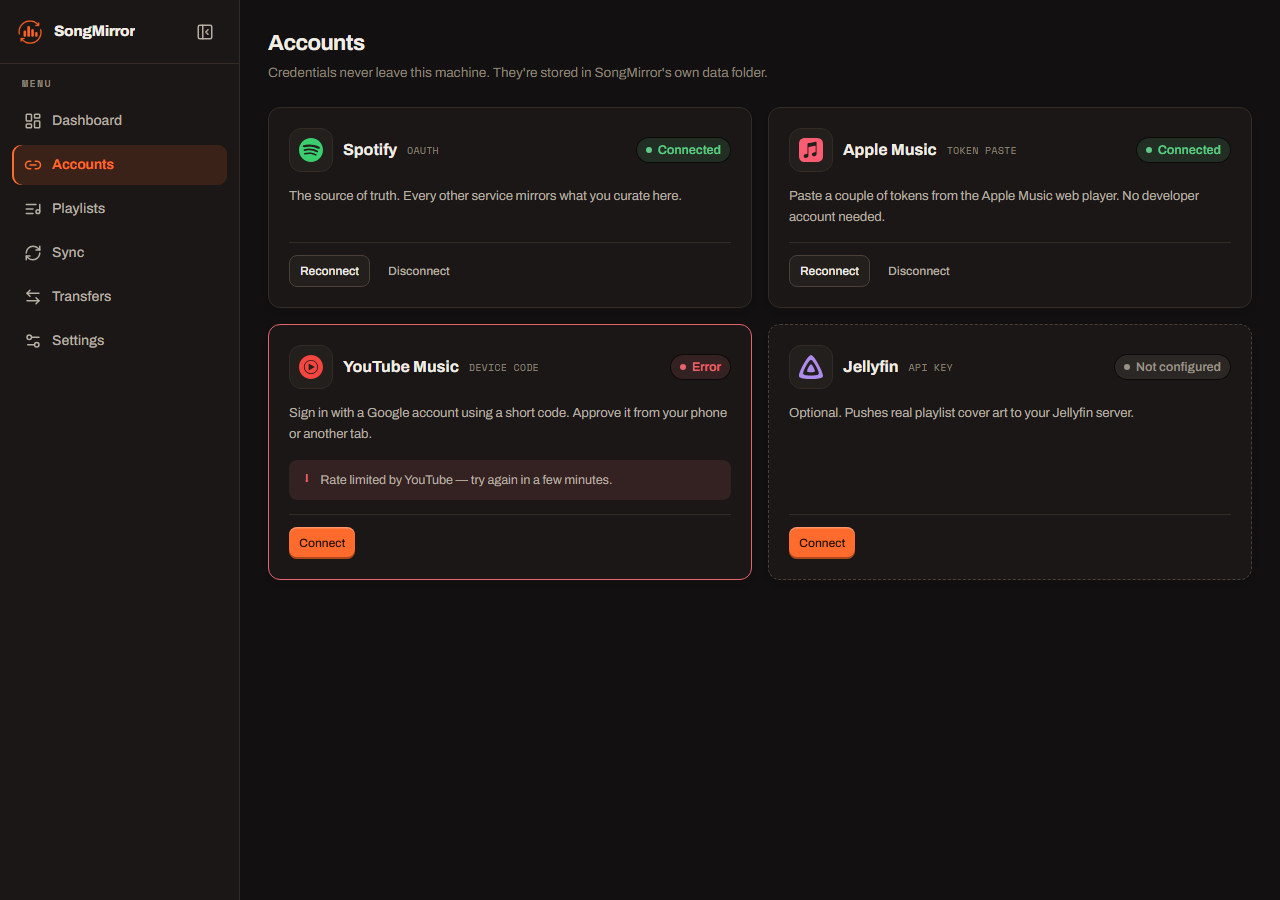1280x900 pixels.
Task: Connect the YouTube Music account
Action: click(x=322, y=543)
